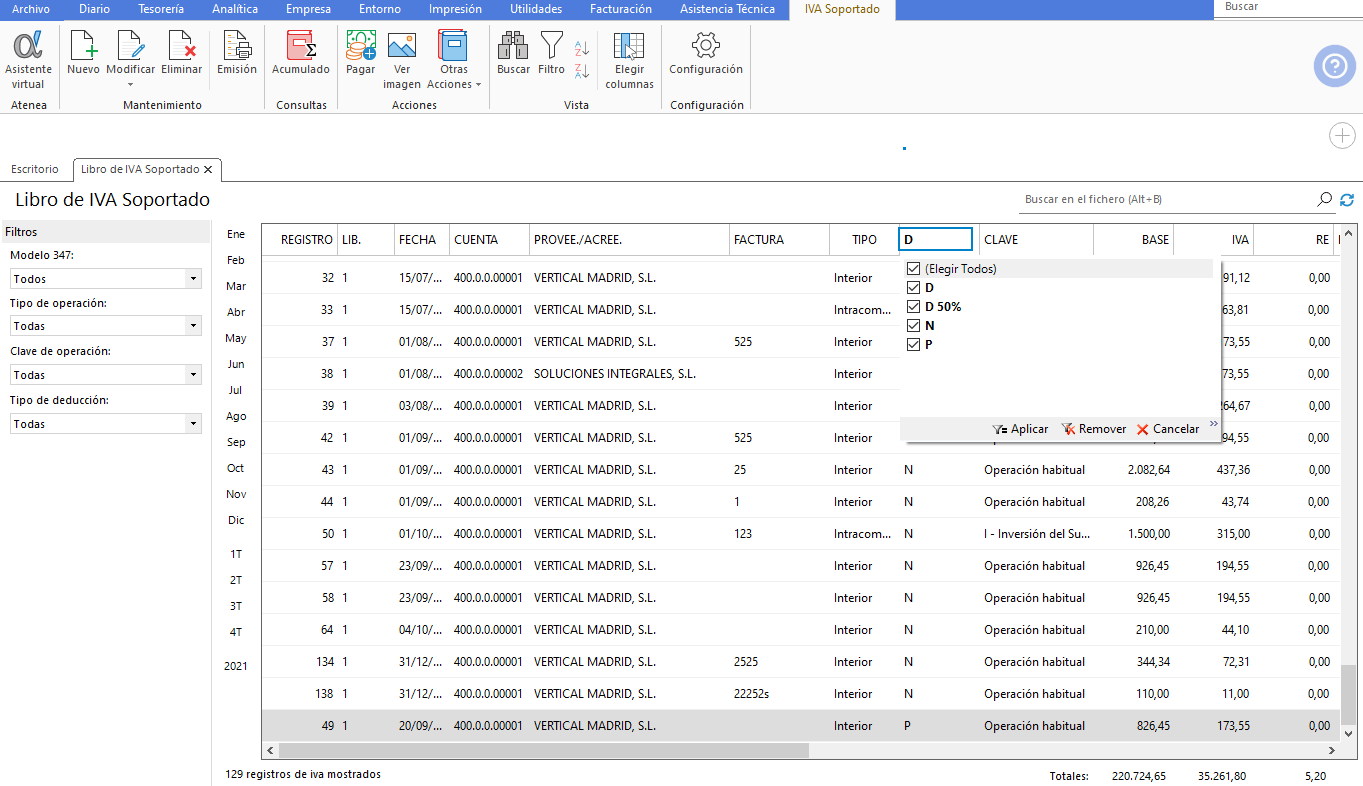Click Remover filter button
1363x786 pixels.
coord(1094,429)
